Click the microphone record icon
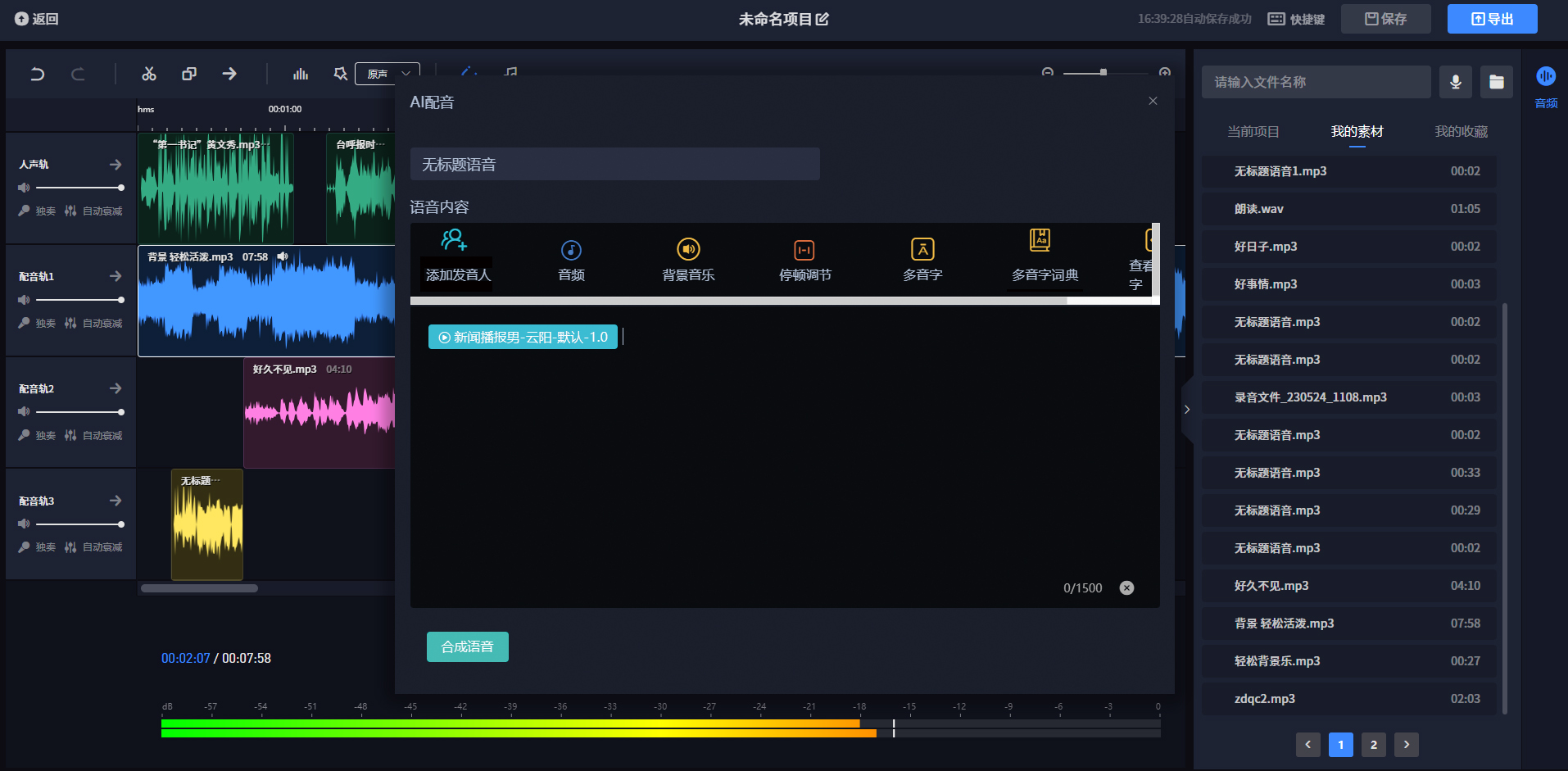1568x771 pixels. 1455,82
